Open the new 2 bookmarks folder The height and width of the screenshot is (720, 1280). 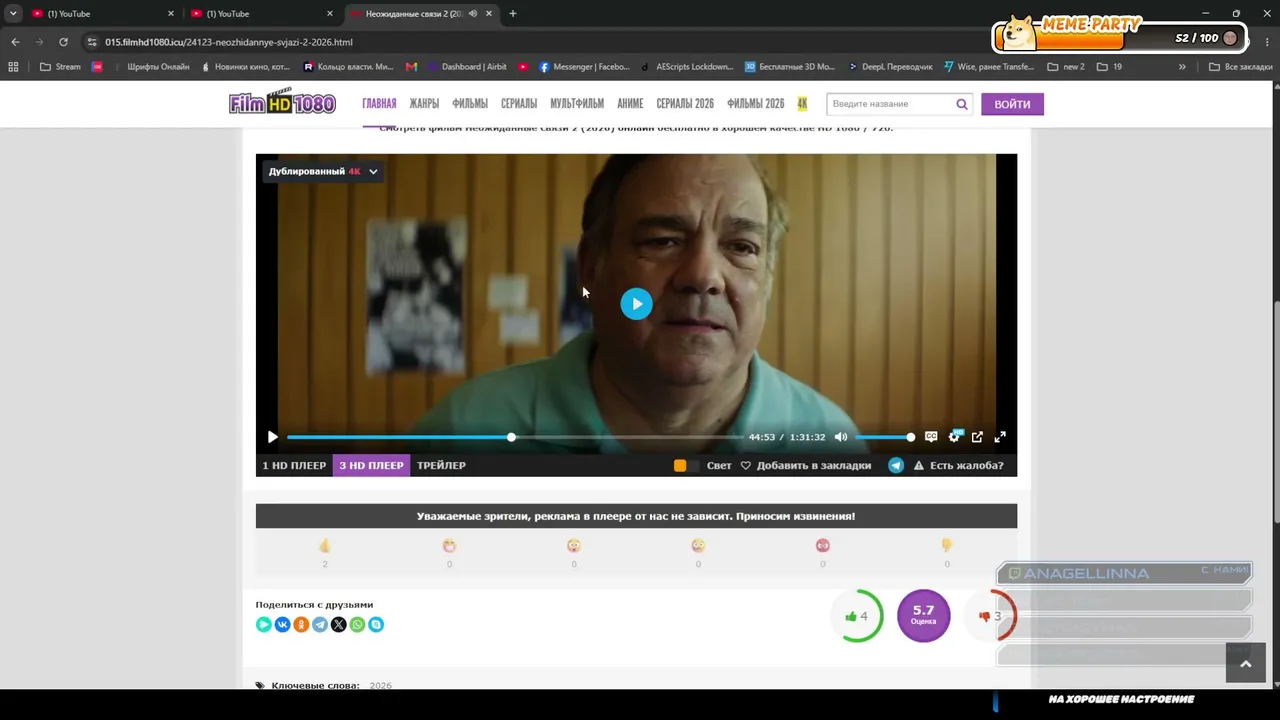pyautogui.click(x=1066, y=67)
